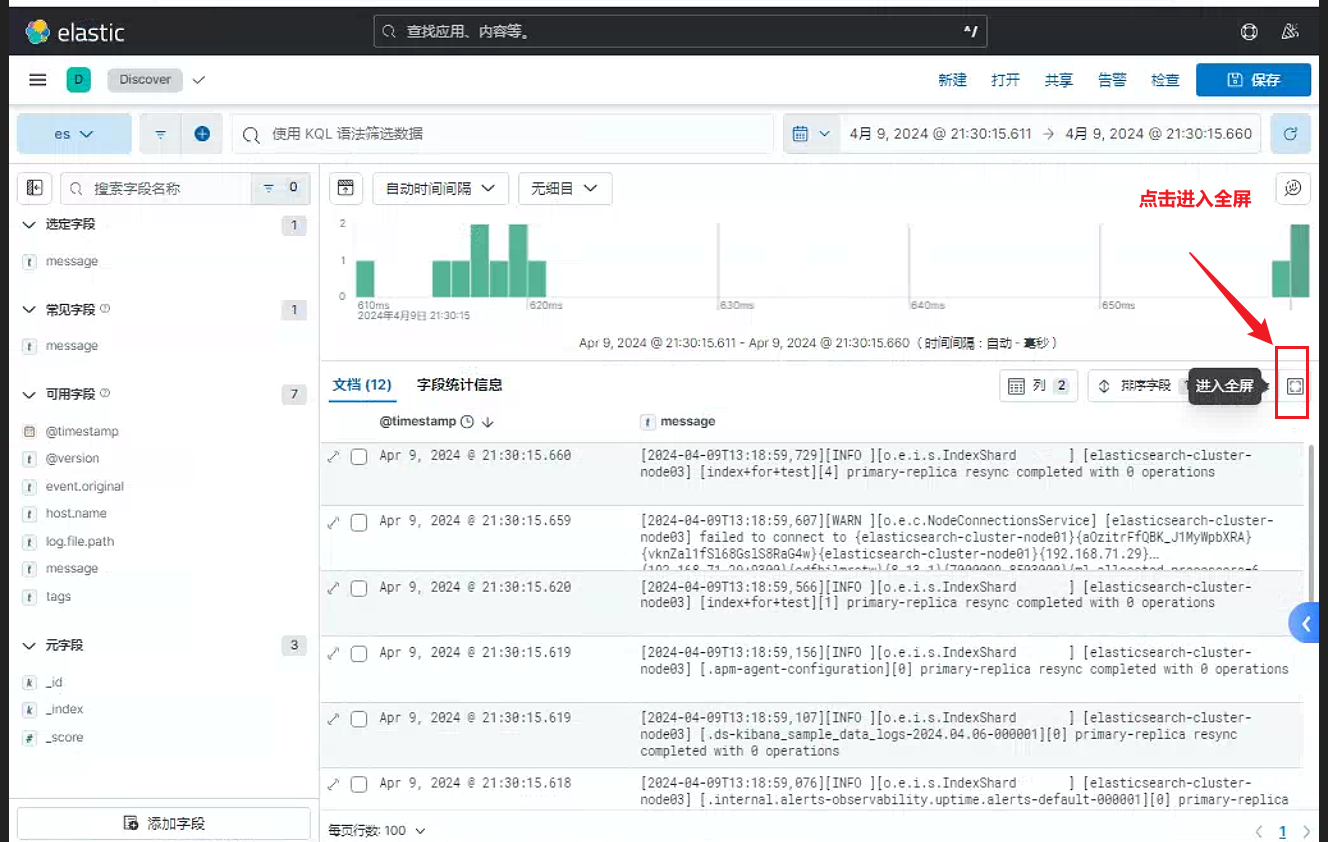
Task: Open the 检查 inspect link
Action: click(1165, 80)
